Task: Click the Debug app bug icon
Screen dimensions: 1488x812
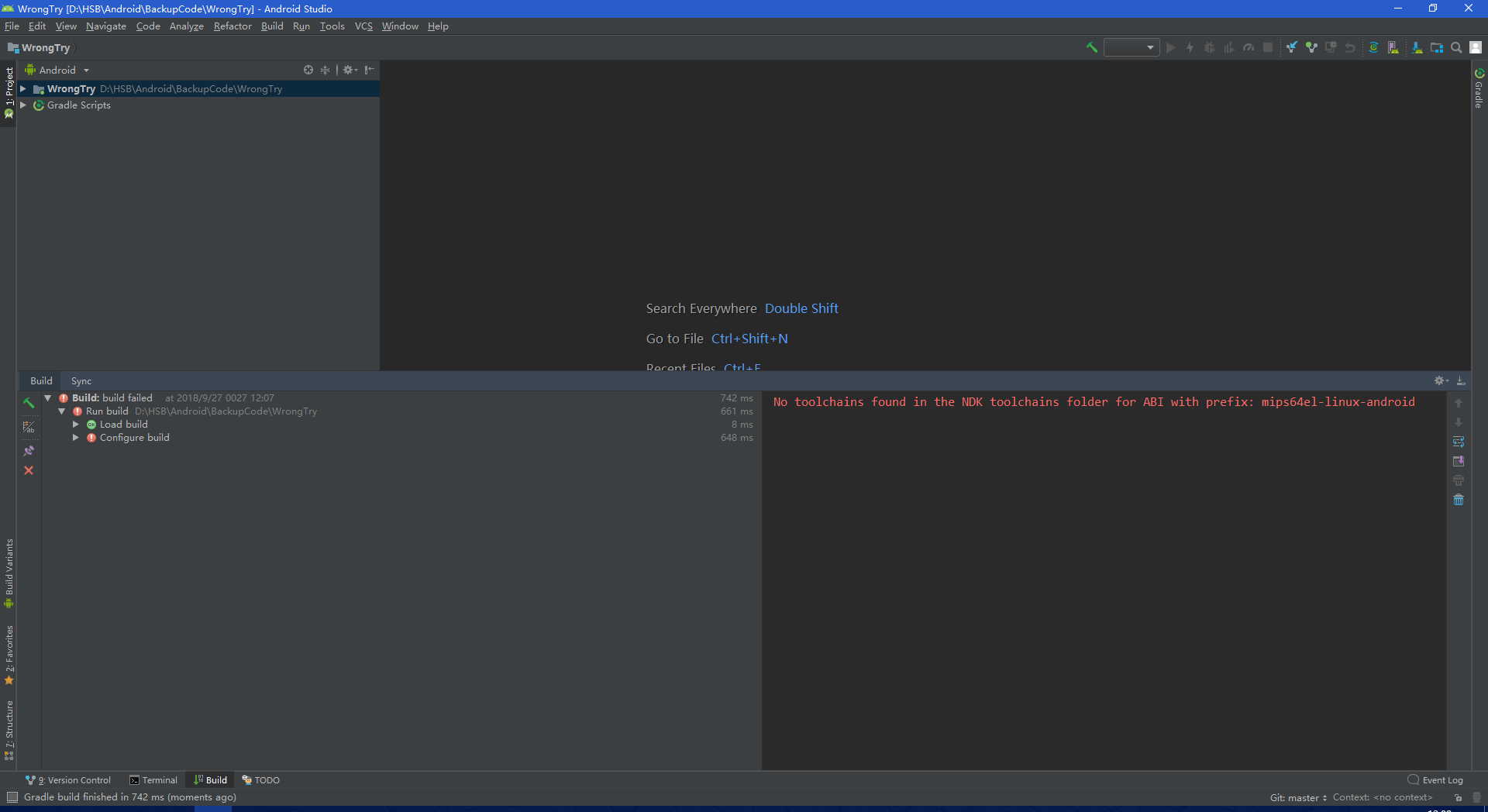Action: [1210, 47]
